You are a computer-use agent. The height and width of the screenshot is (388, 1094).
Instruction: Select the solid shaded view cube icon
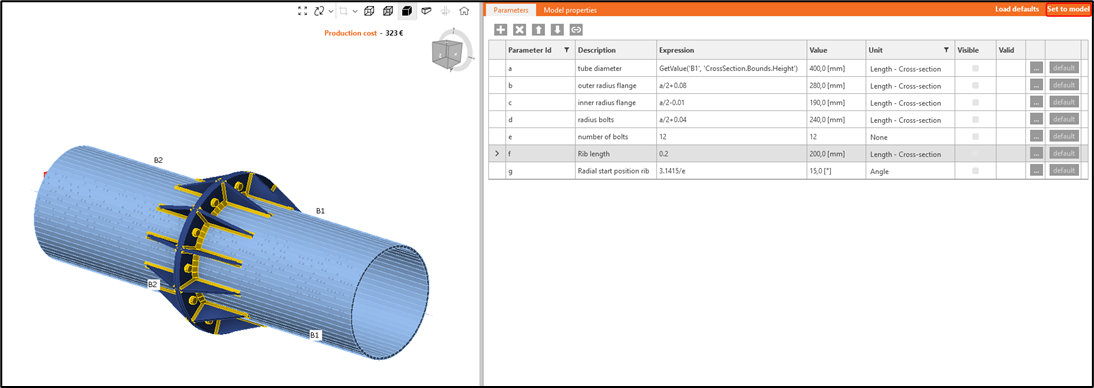(407, 11)
